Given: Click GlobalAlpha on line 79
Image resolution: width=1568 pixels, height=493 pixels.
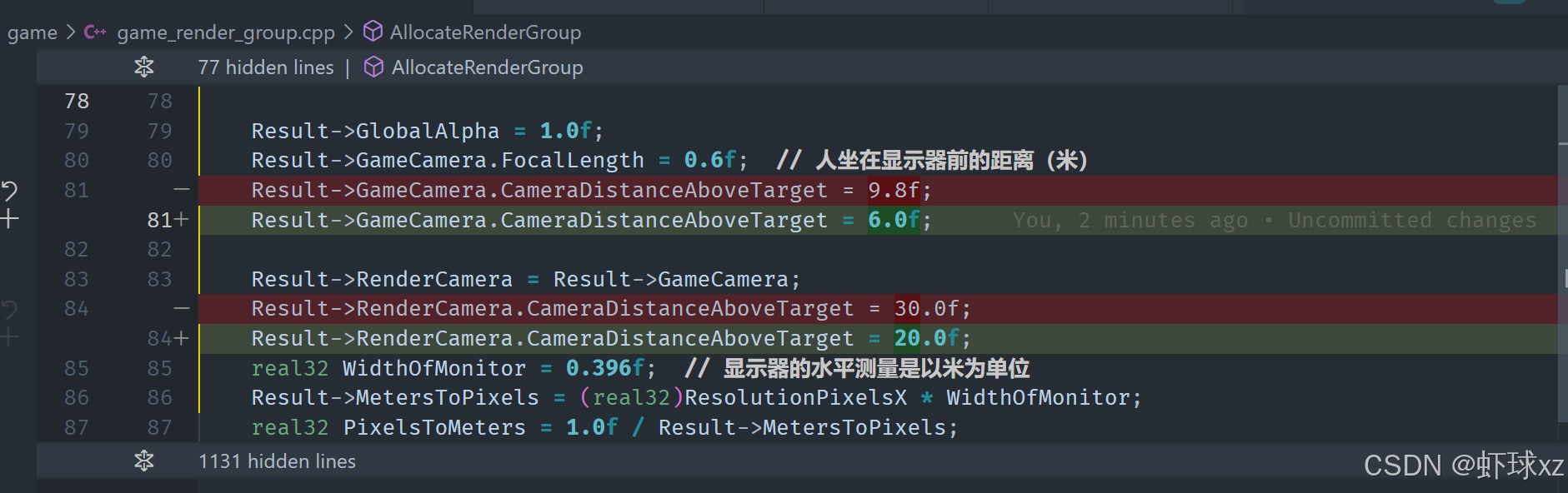Looking at the screenshot, I should tap(428, 131).
